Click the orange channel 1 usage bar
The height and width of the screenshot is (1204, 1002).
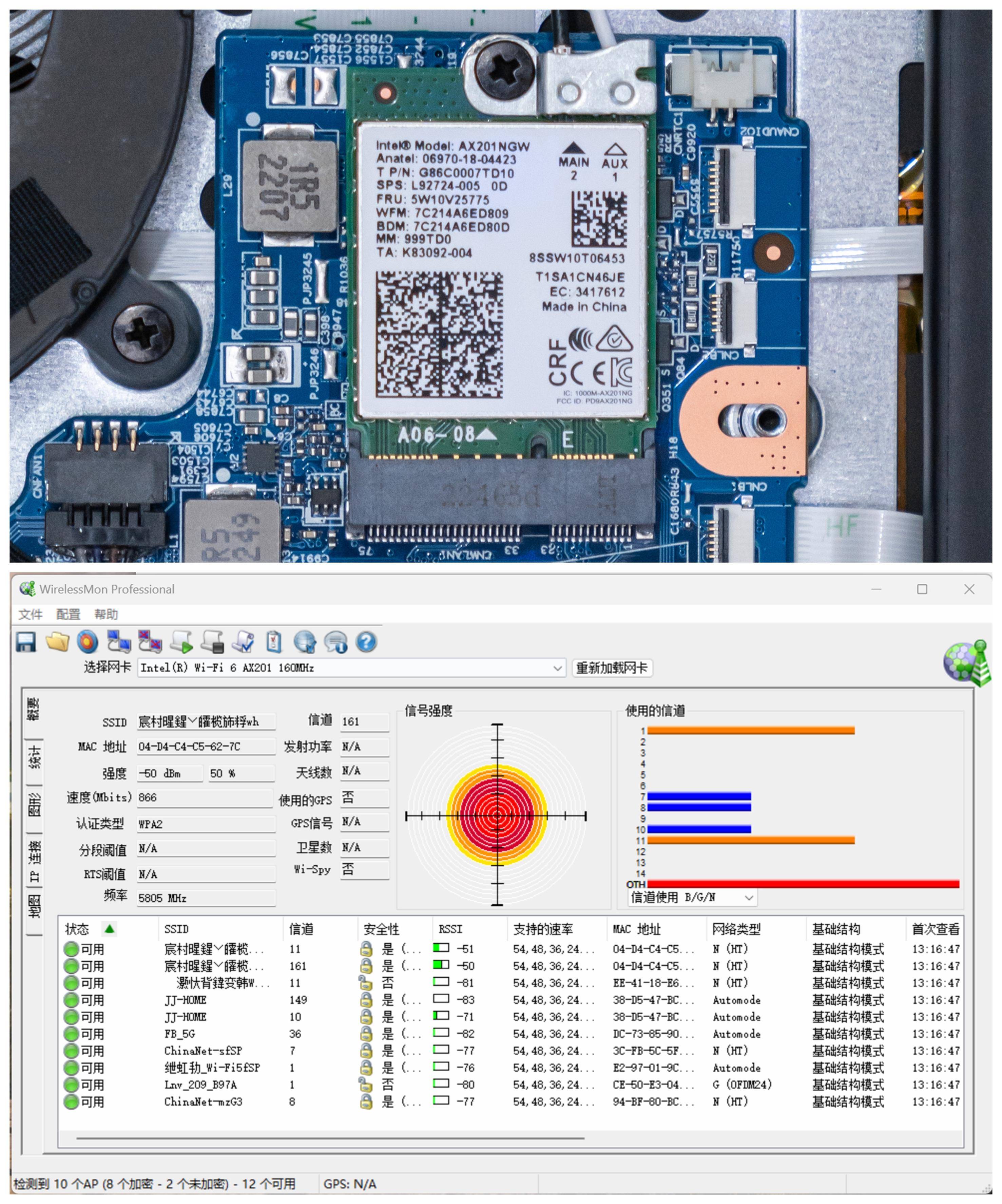coord(751,730)
